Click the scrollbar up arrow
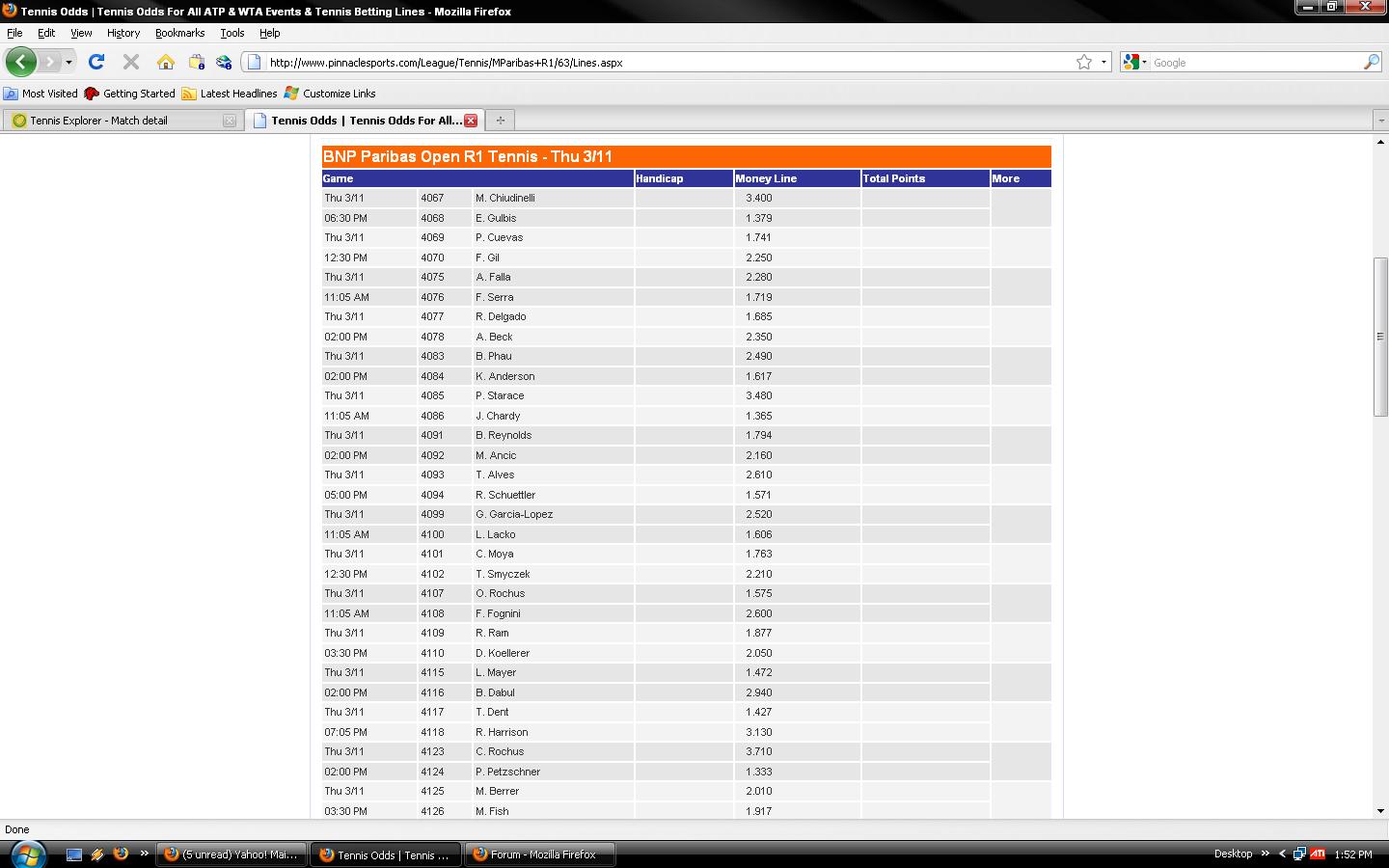This screenshot has width=1389, height=868. [1380, 142]
